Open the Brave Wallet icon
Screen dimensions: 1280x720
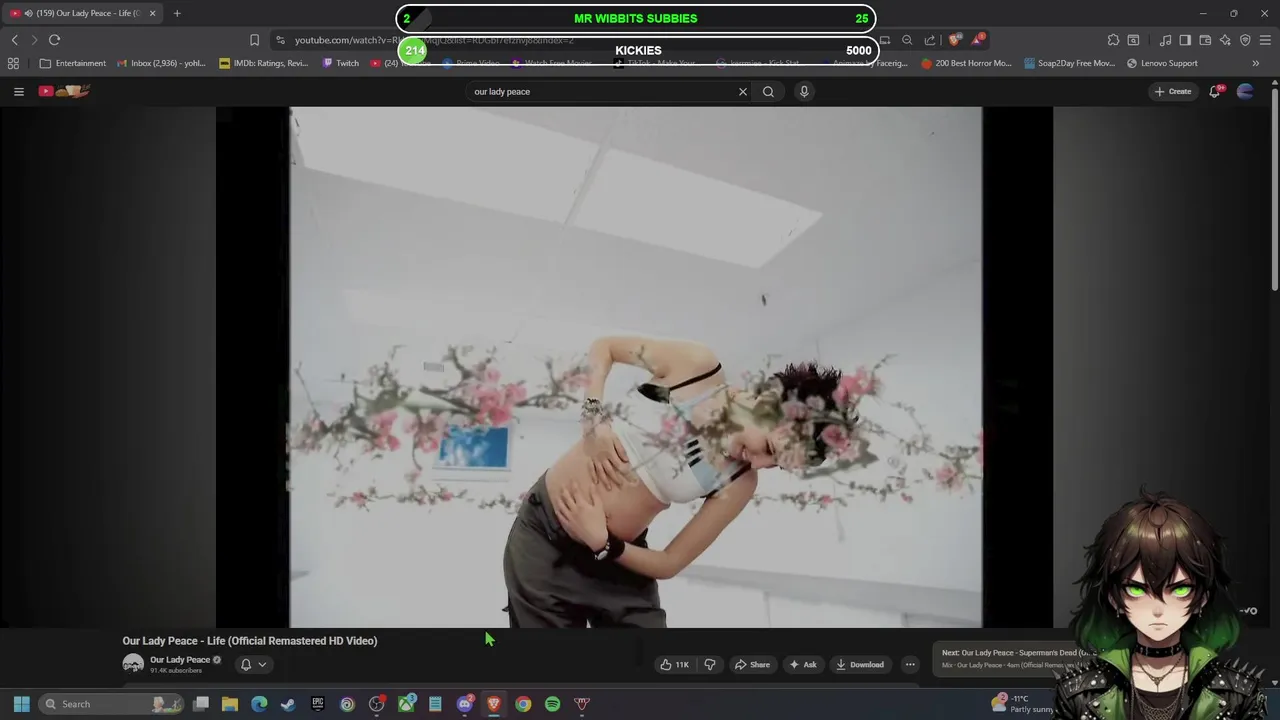1205,40
